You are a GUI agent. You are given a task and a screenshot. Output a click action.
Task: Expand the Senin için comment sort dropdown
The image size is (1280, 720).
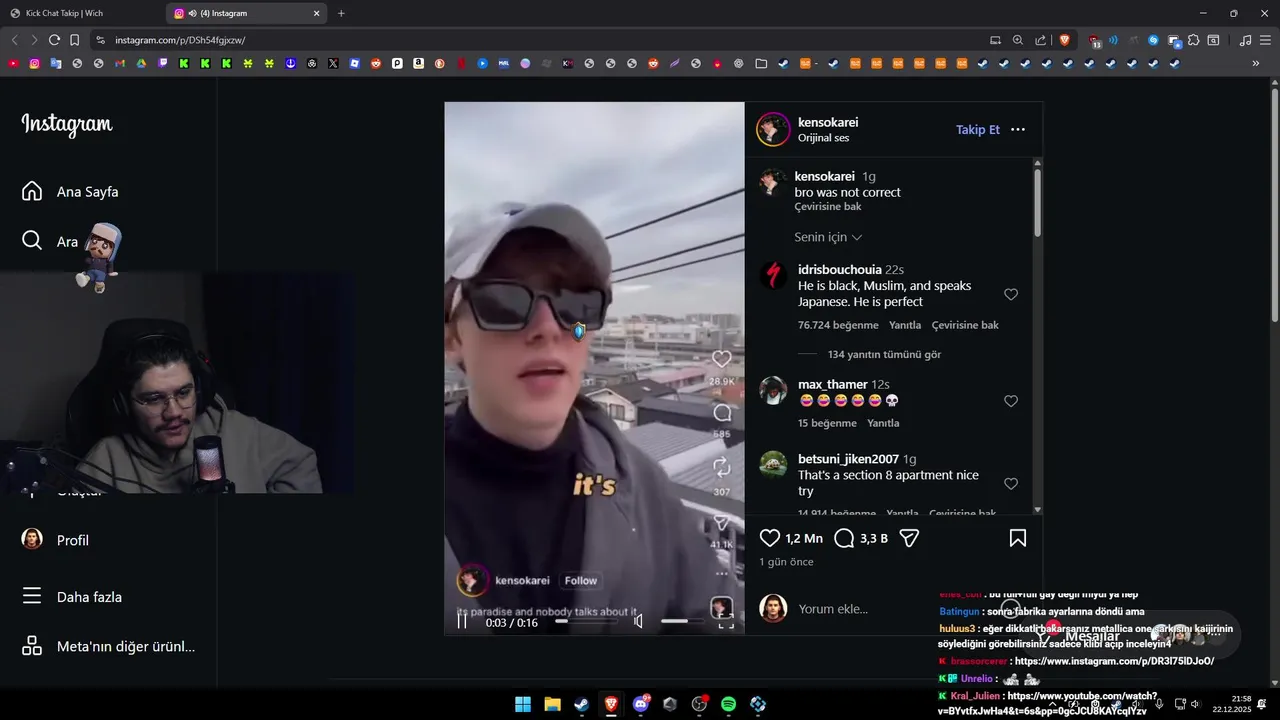tap(828, 237)
